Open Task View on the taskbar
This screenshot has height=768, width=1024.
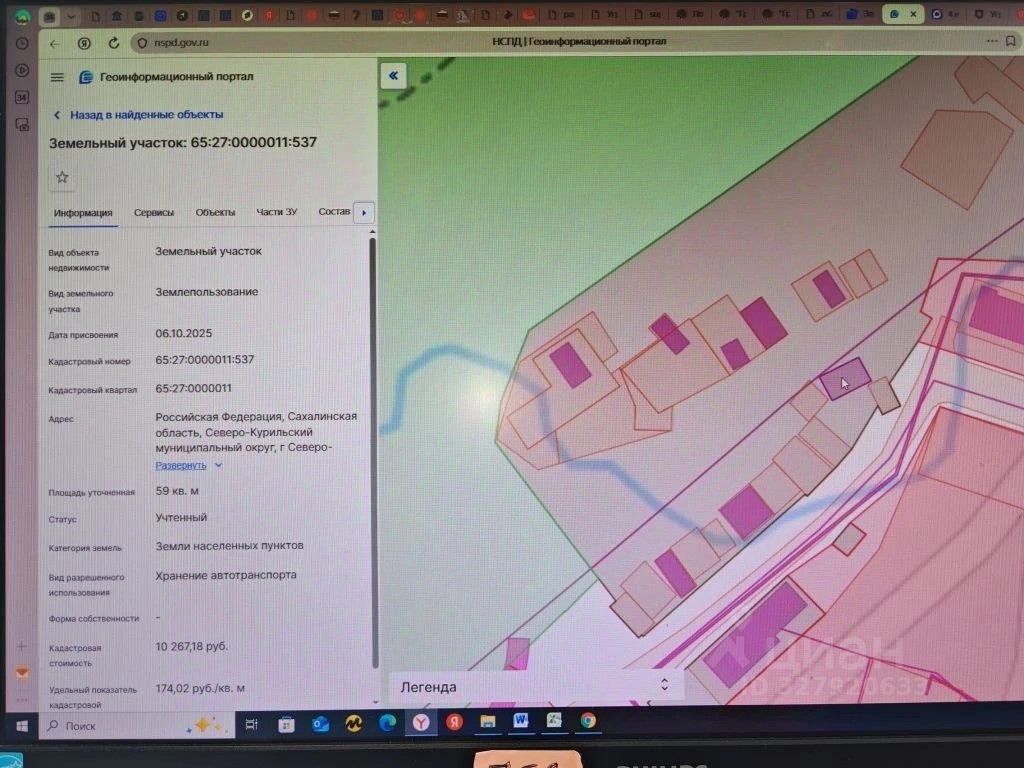(x=251, y=724)
